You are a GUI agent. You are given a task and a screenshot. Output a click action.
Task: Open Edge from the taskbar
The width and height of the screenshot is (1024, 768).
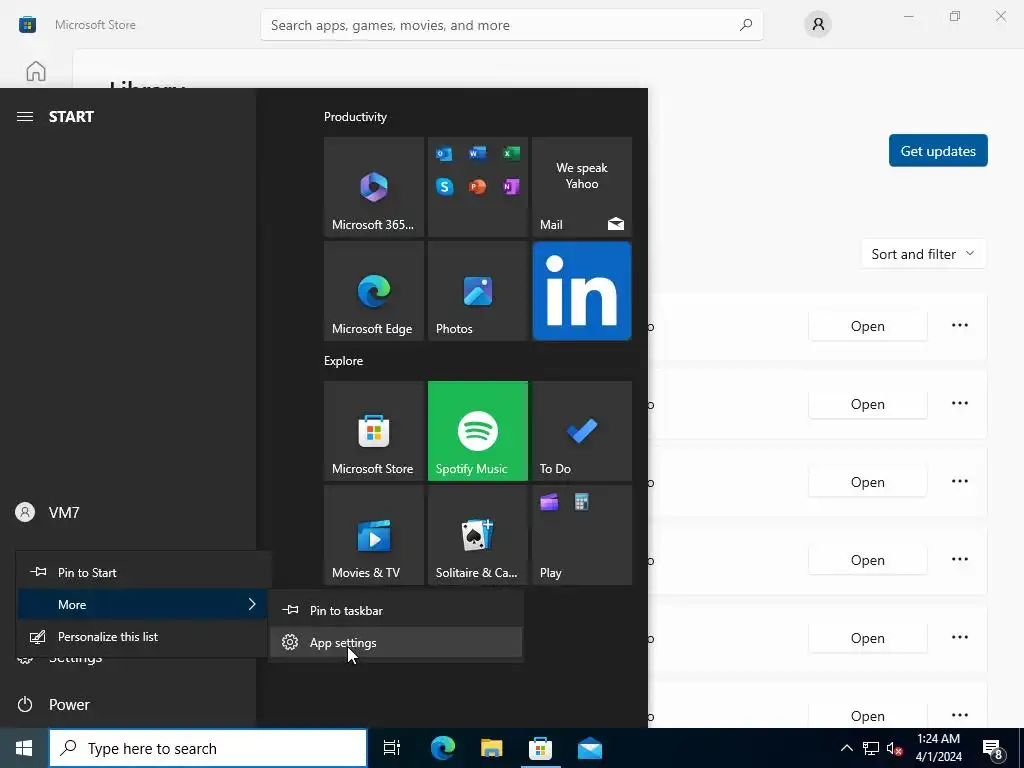(x=442, y=748)
